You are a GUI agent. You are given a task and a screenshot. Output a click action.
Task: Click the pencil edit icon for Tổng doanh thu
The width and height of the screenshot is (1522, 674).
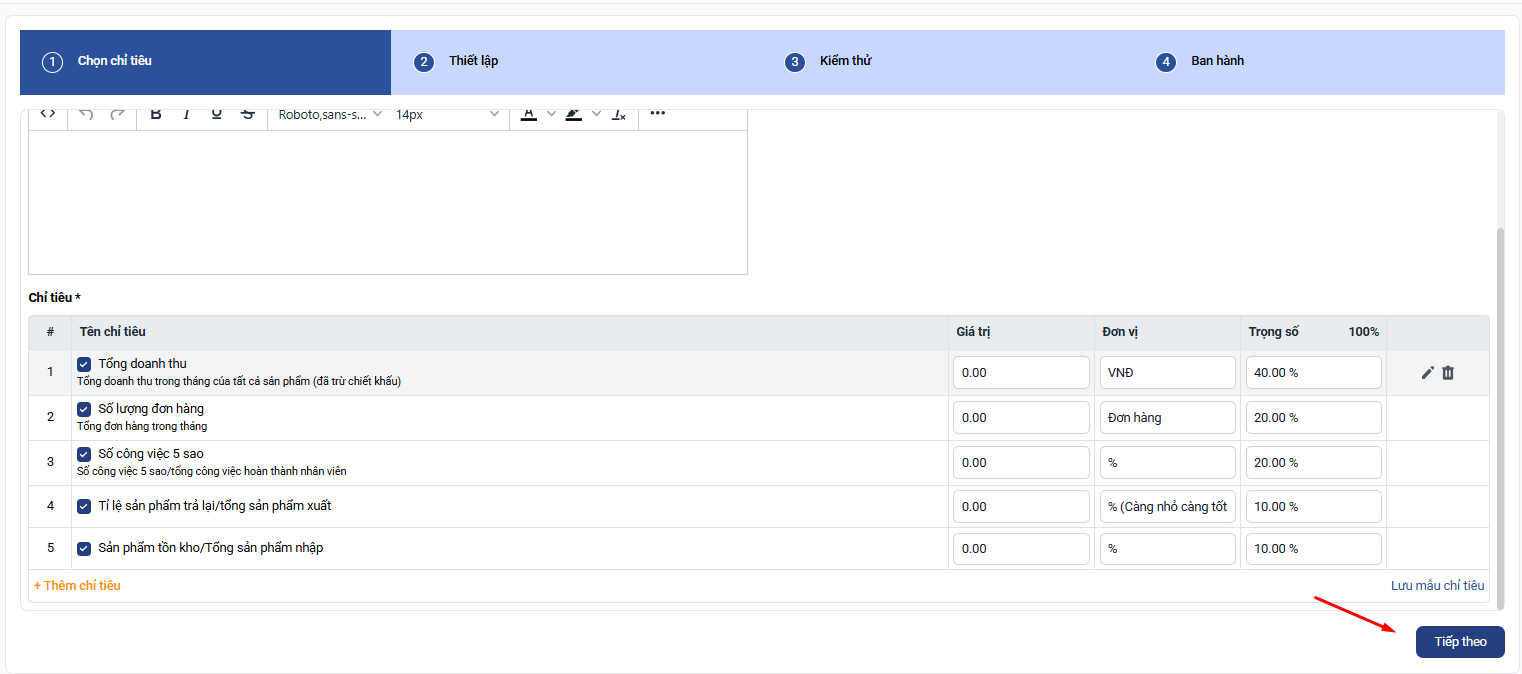[x=1427, y=373]
